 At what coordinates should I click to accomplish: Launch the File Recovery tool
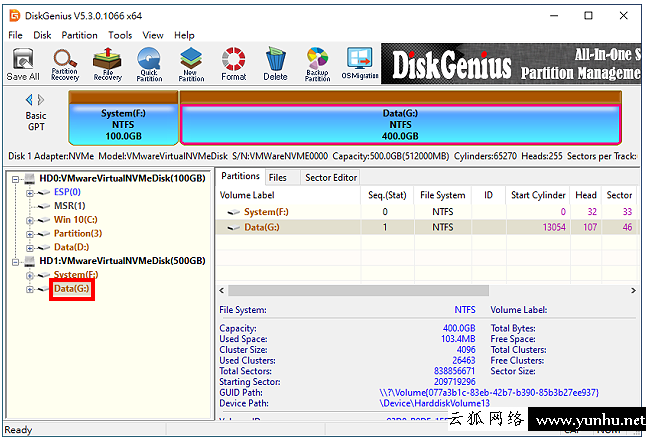[107, 64]
